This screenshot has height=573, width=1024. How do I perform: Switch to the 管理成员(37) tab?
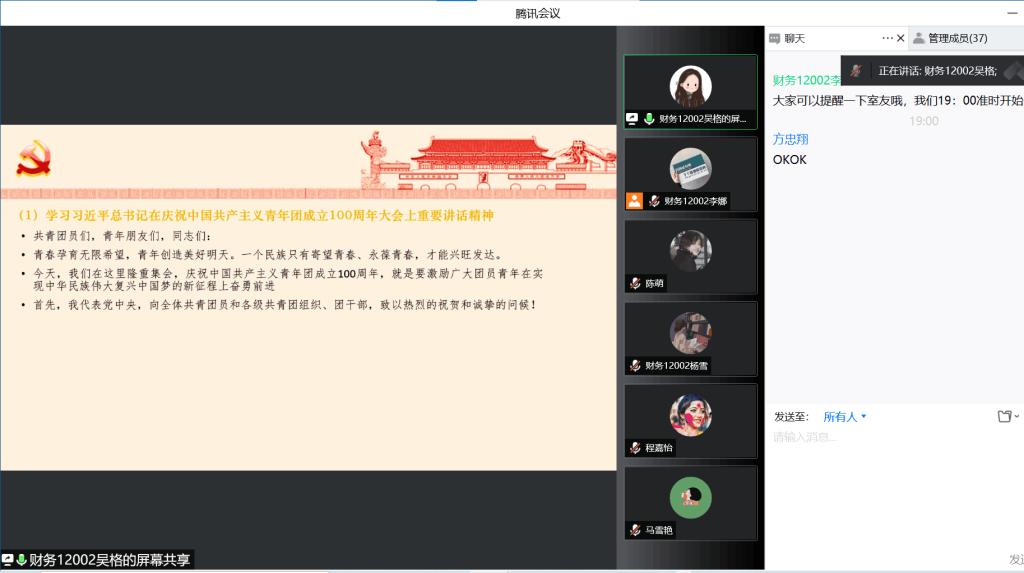957,39
